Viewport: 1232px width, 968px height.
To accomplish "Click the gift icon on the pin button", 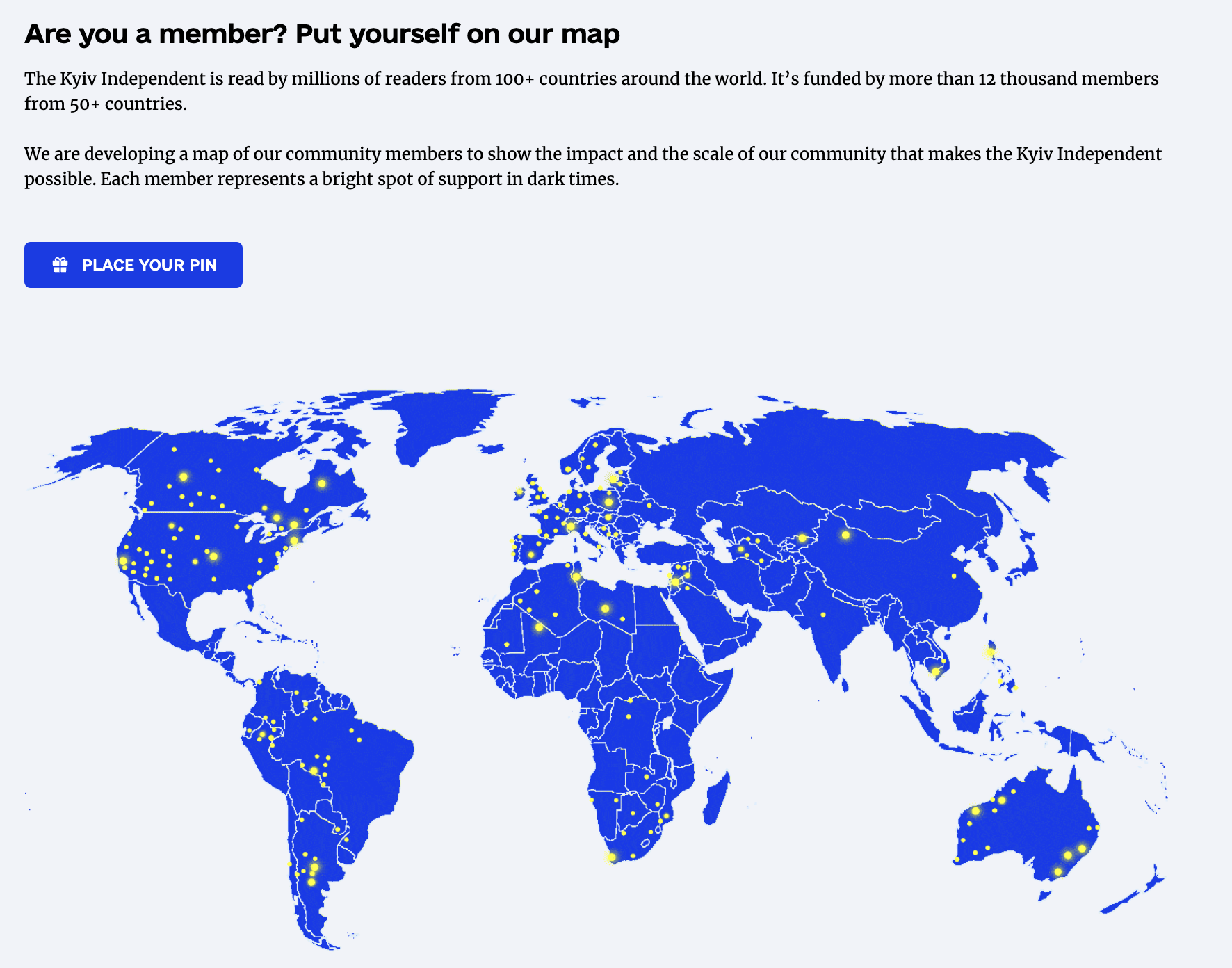I will point(60,264).
